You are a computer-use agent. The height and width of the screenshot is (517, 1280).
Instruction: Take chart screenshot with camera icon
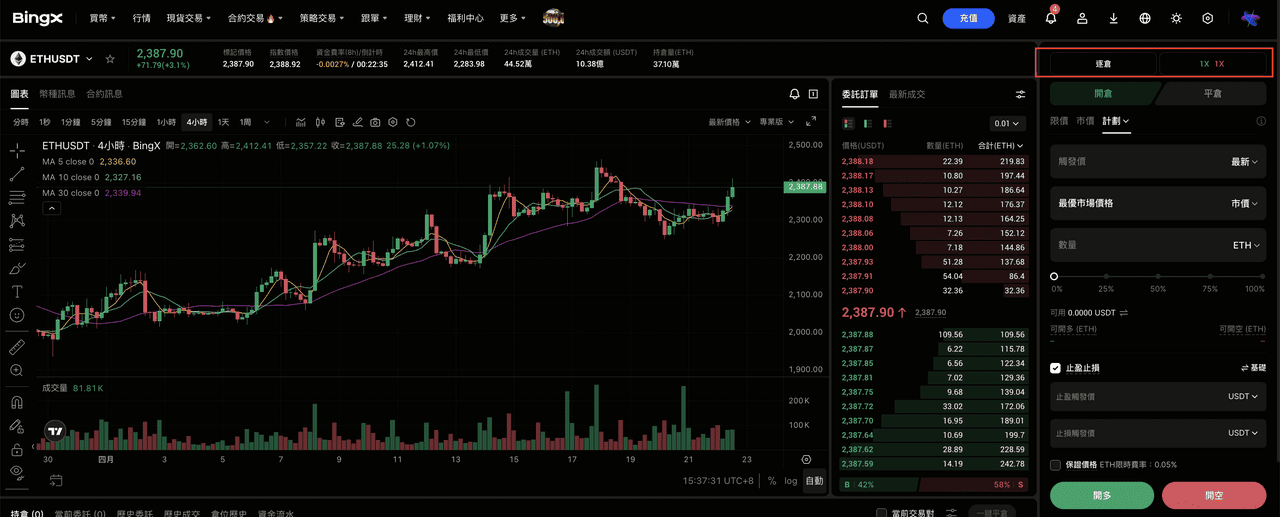(375, 122)
